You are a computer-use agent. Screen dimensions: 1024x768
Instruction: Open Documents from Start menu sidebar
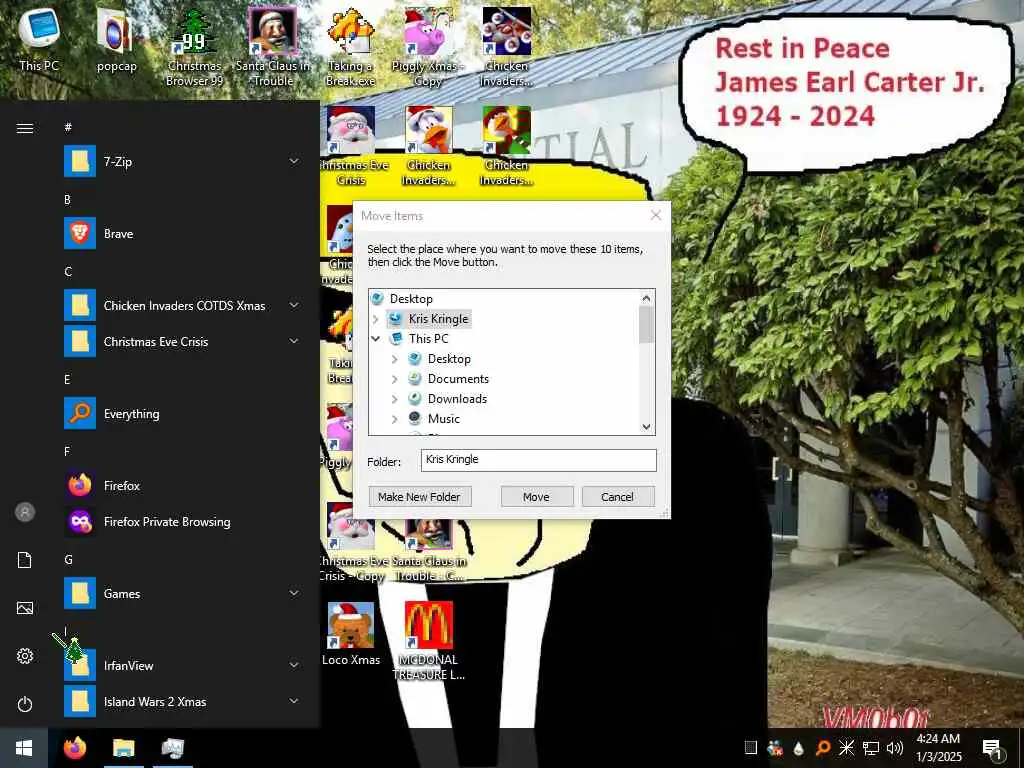coord(25,560)
